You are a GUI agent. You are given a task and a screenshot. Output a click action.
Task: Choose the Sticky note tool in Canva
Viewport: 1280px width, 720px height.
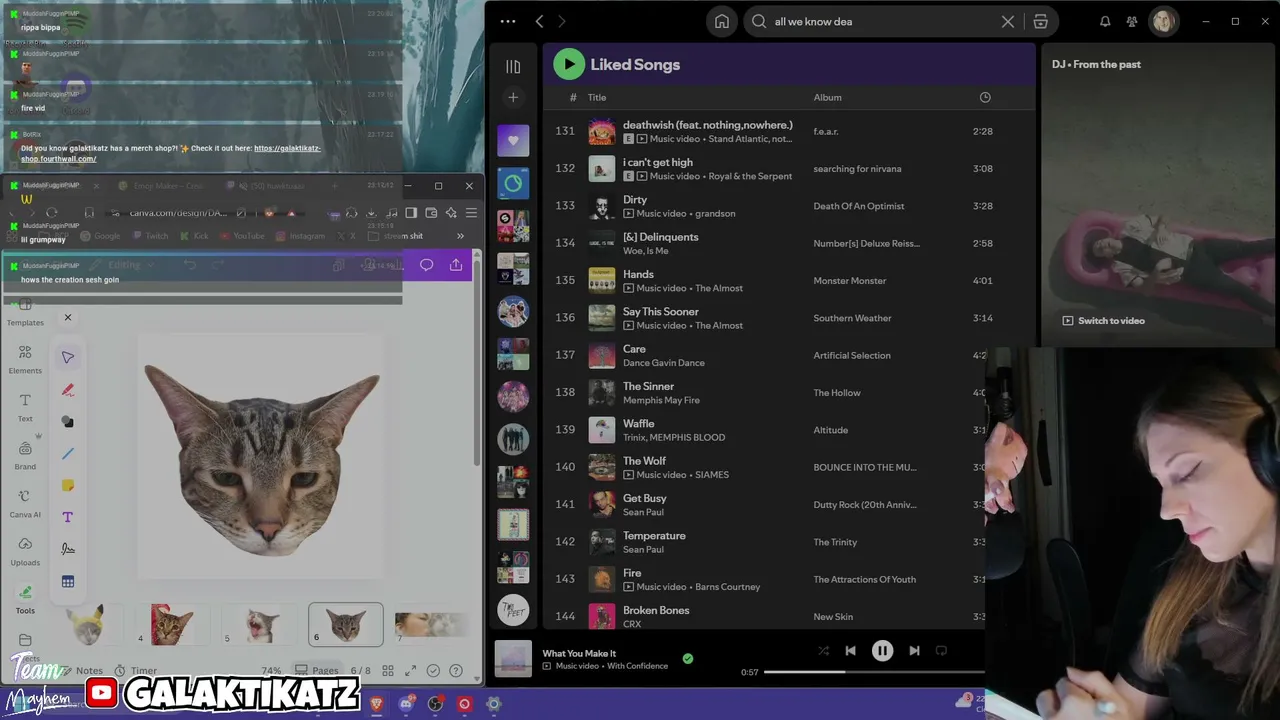coord(68,485)
